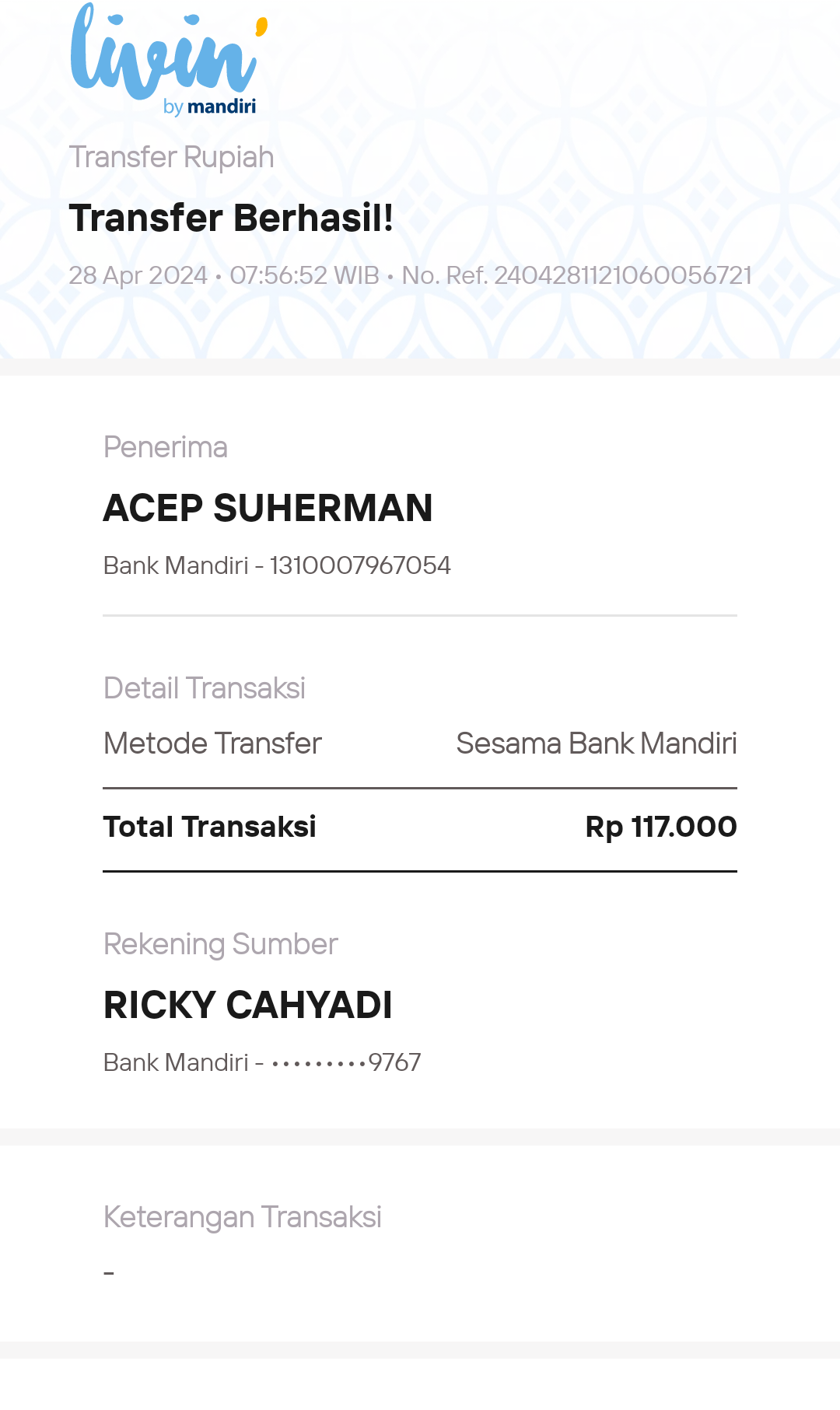Click recipient account number 1310007967054
The height and width of the screenshot is (1410, 840).
point(360,565)
